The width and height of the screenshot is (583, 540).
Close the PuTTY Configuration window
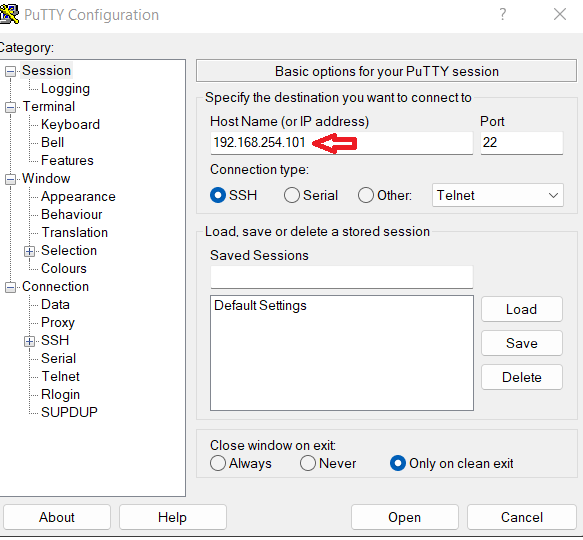[x=560, y=14]
